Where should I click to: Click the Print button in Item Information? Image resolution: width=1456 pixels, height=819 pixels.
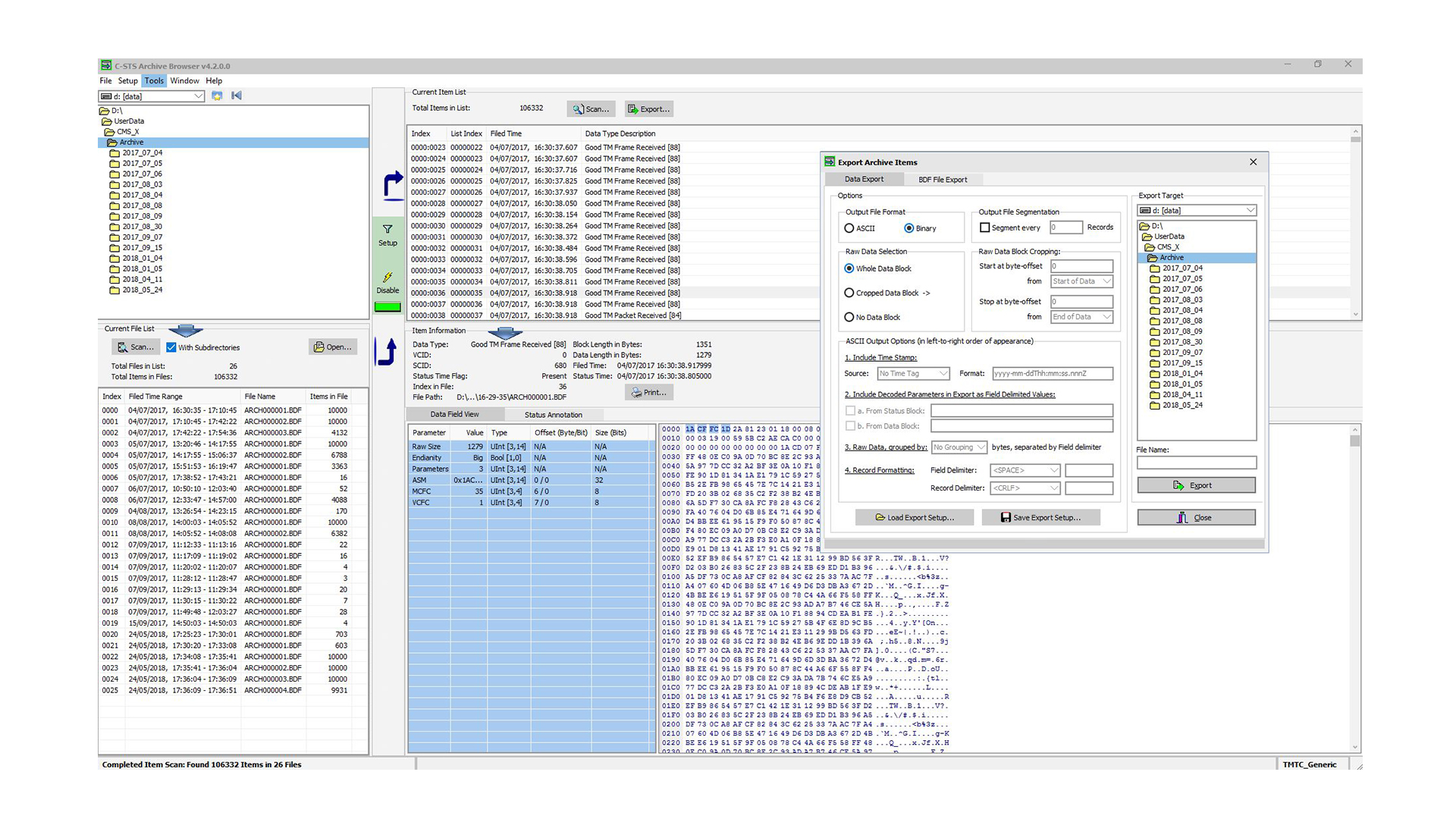click(649, 393)
